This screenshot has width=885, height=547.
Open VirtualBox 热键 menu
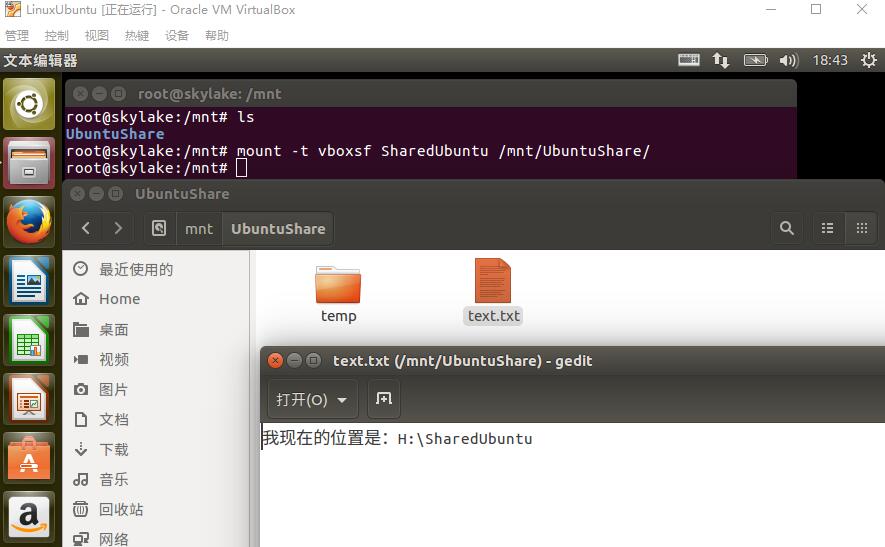(x=137, y=36)
